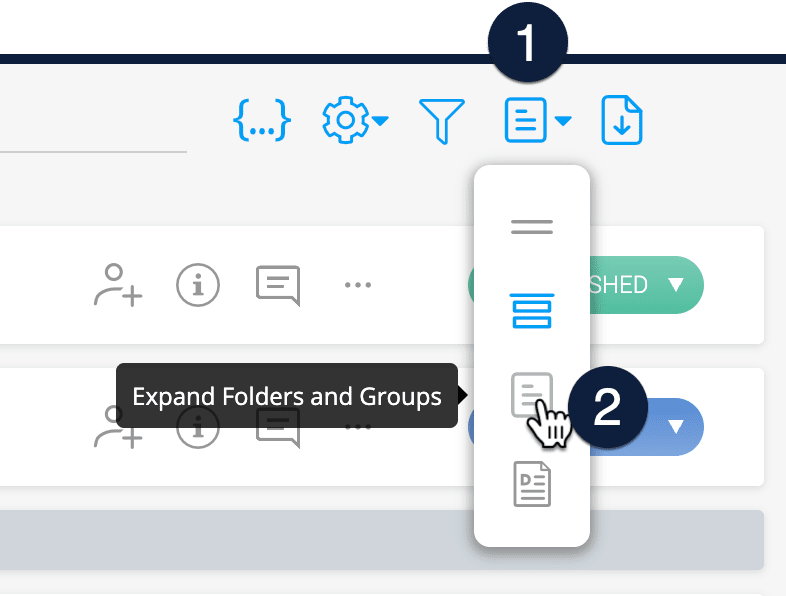Click the download file icon
This screenshot has width=786, height=596.
click(622, 120)
